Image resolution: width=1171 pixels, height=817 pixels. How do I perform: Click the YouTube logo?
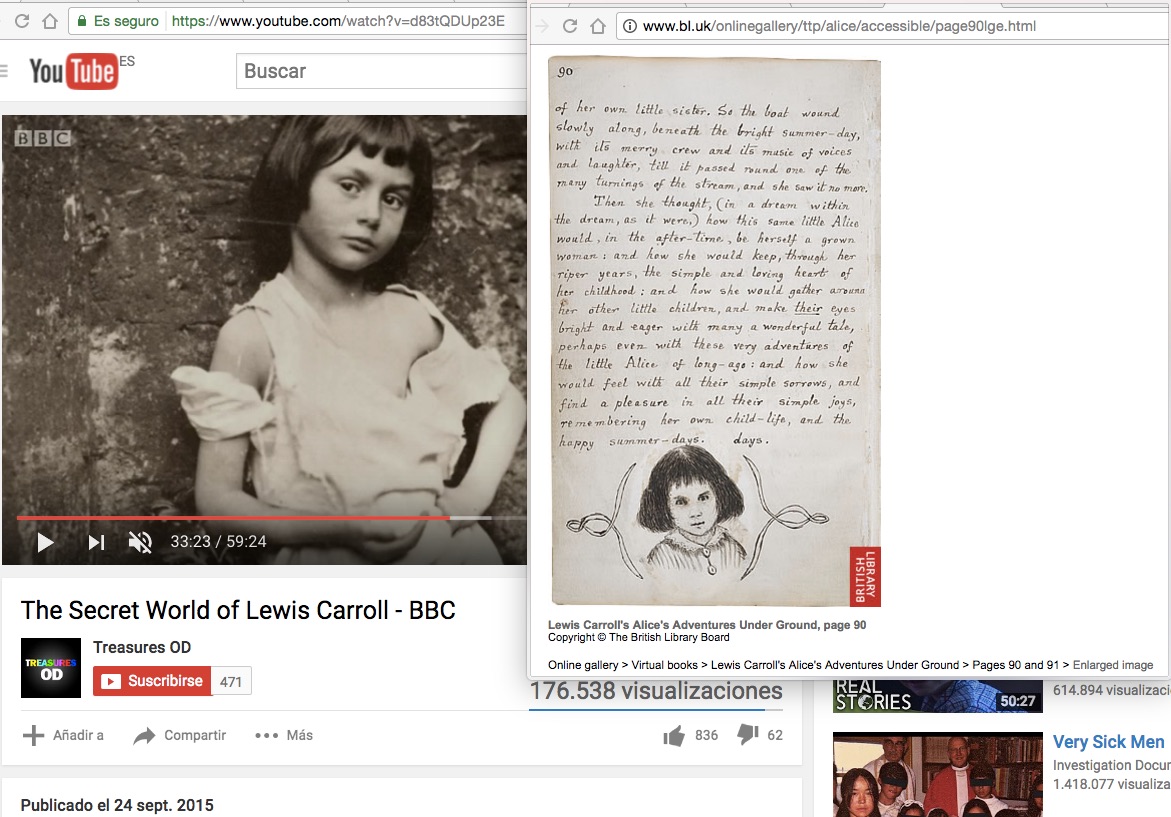(72, 72)
